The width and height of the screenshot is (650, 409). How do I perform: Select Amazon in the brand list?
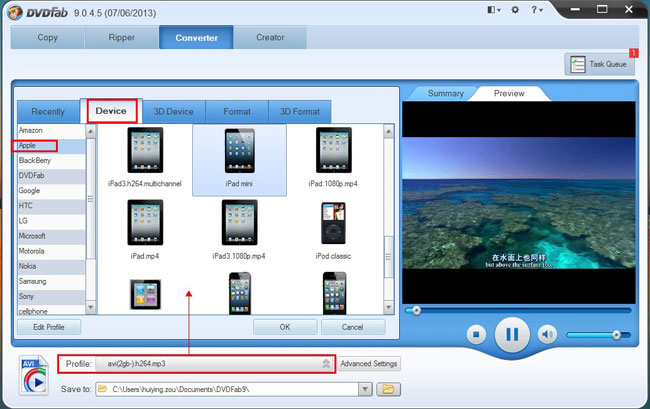click(x=51, y=131)
